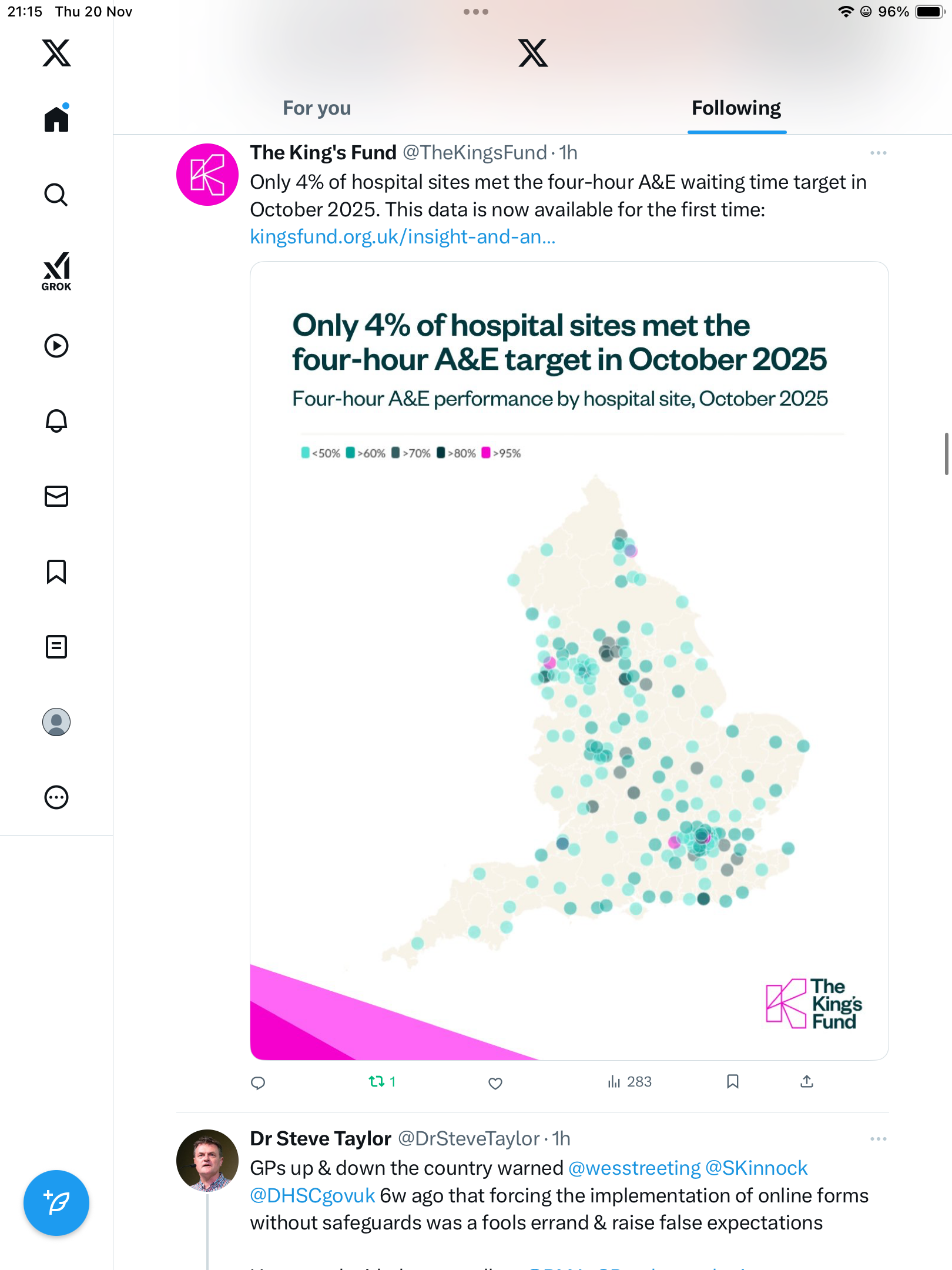Open more options on Dr Steve Taylor post
The width and height of the screenshot is (952, 1270).
pos(878,1139)
